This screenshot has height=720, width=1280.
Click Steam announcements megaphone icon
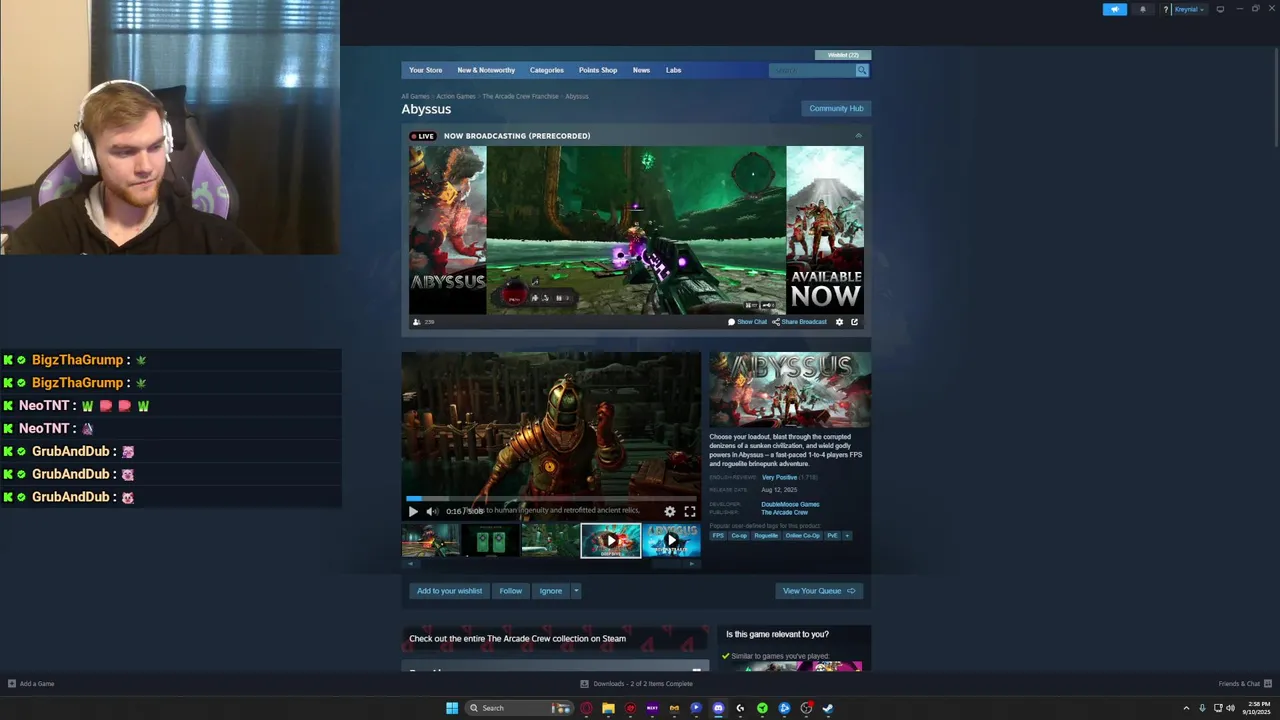point(1114,9)
